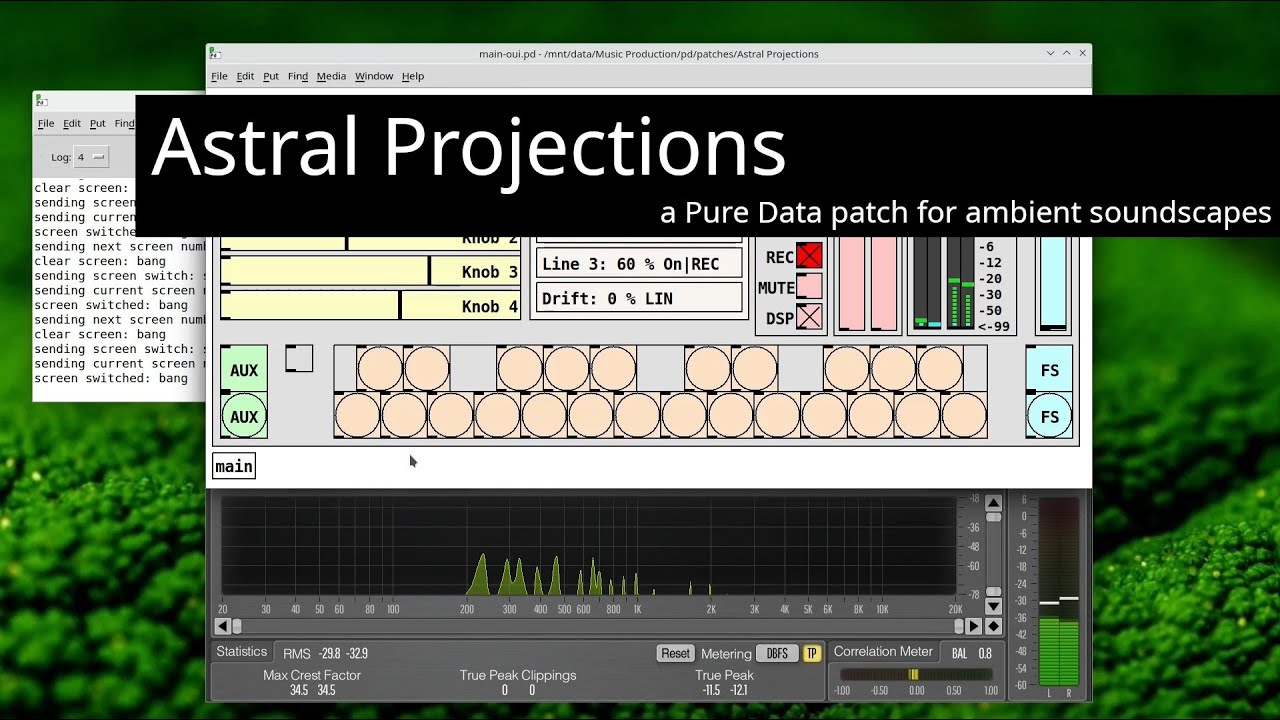The height and width of the screenshot is (720, 1280).
Task: Click the yellow TP metering button
Action: click(812, 653)
